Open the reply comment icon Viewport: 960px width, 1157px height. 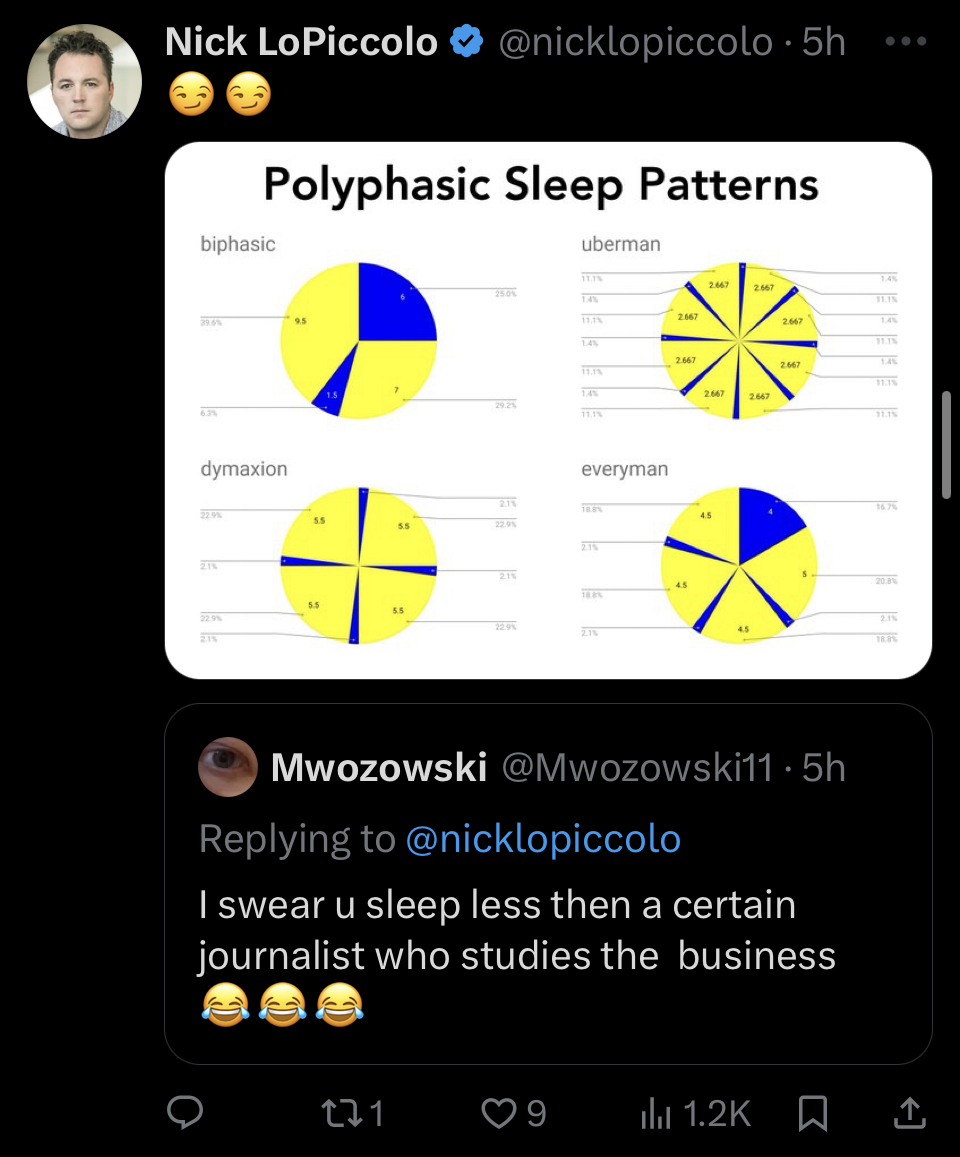tap(184, 1113)
